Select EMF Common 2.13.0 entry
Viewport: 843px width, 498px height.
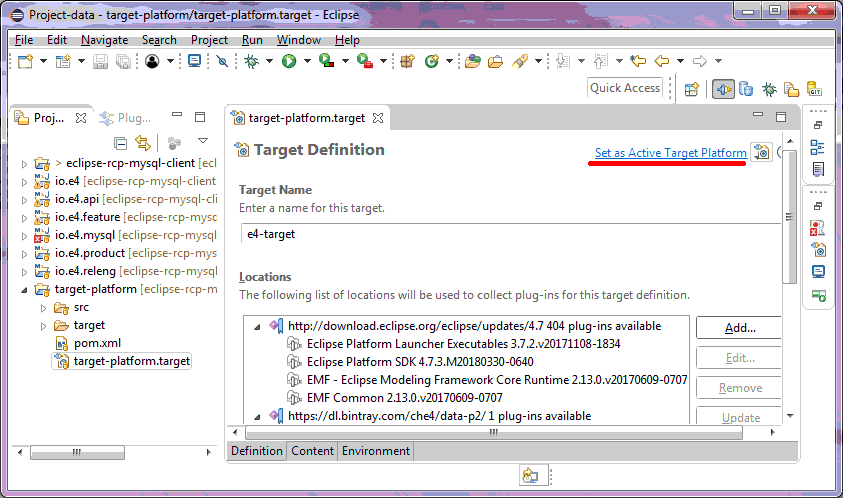click(404, 398)
